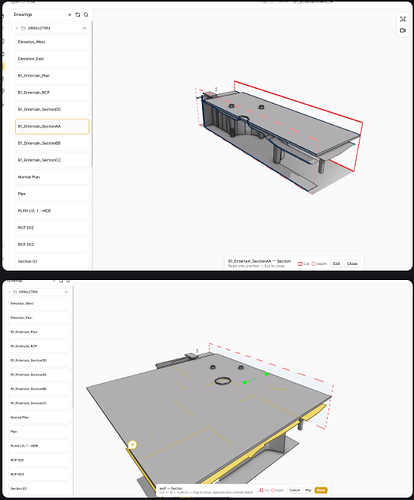This screenshot has width=414, height=500.
Task: Select B1_Entertain_SectionBB in the bottom drawings list
Action: pyautogui.click(x=39, y=389)
